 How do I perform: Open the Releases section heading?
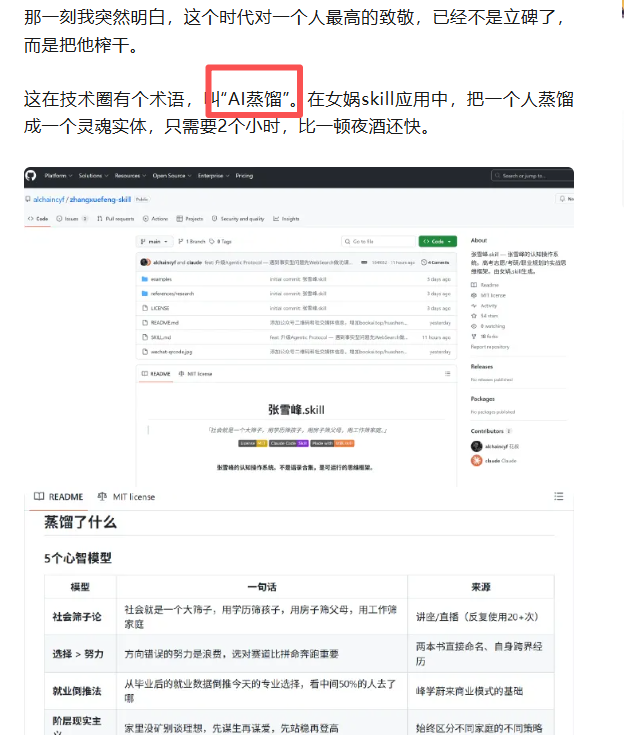(x=482, y=367)
